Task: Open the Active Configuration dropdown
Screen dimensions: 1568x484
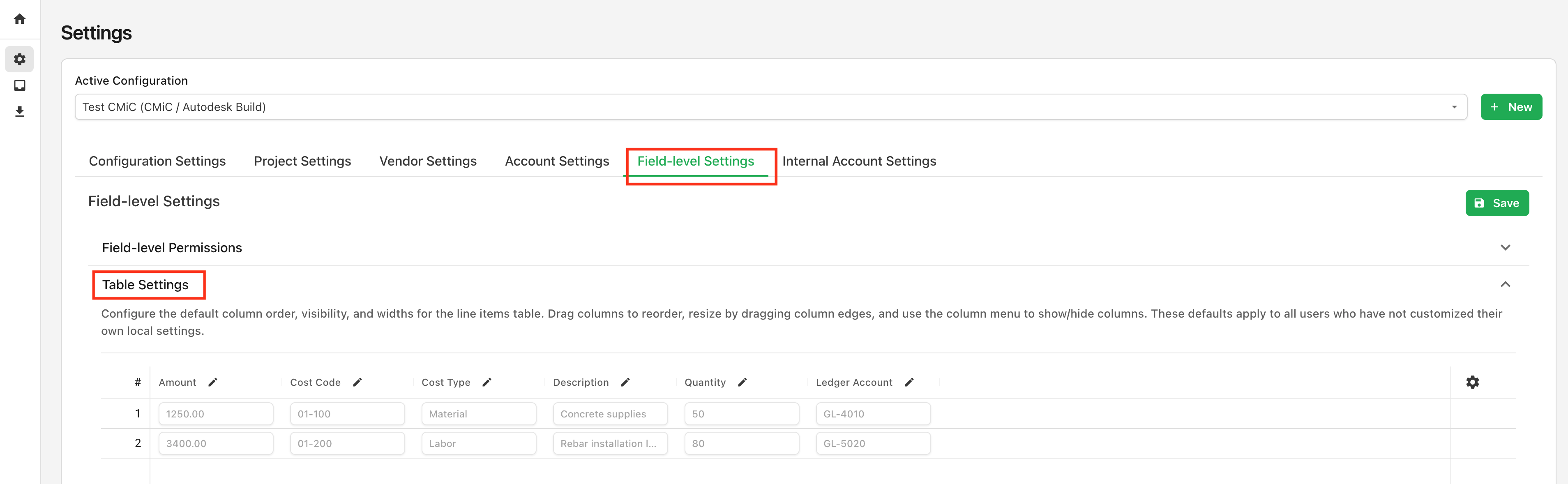Action: (770, 107)
